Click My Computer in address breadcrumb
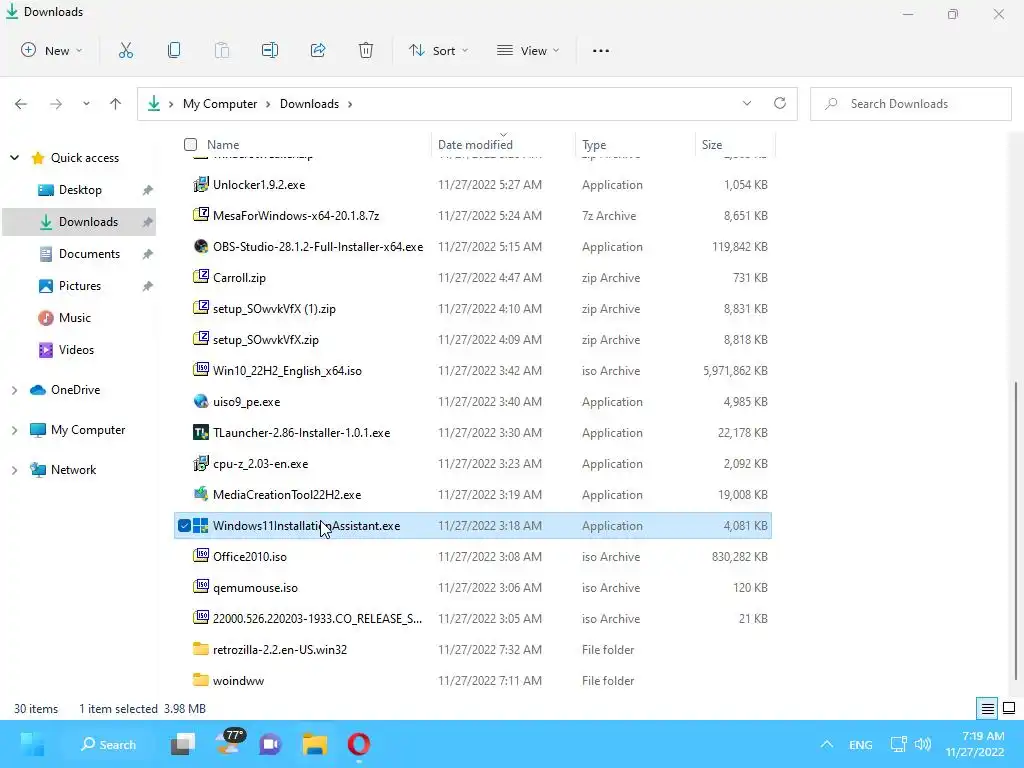This screenshot has width=1024, height=768. tap(220, 104)
